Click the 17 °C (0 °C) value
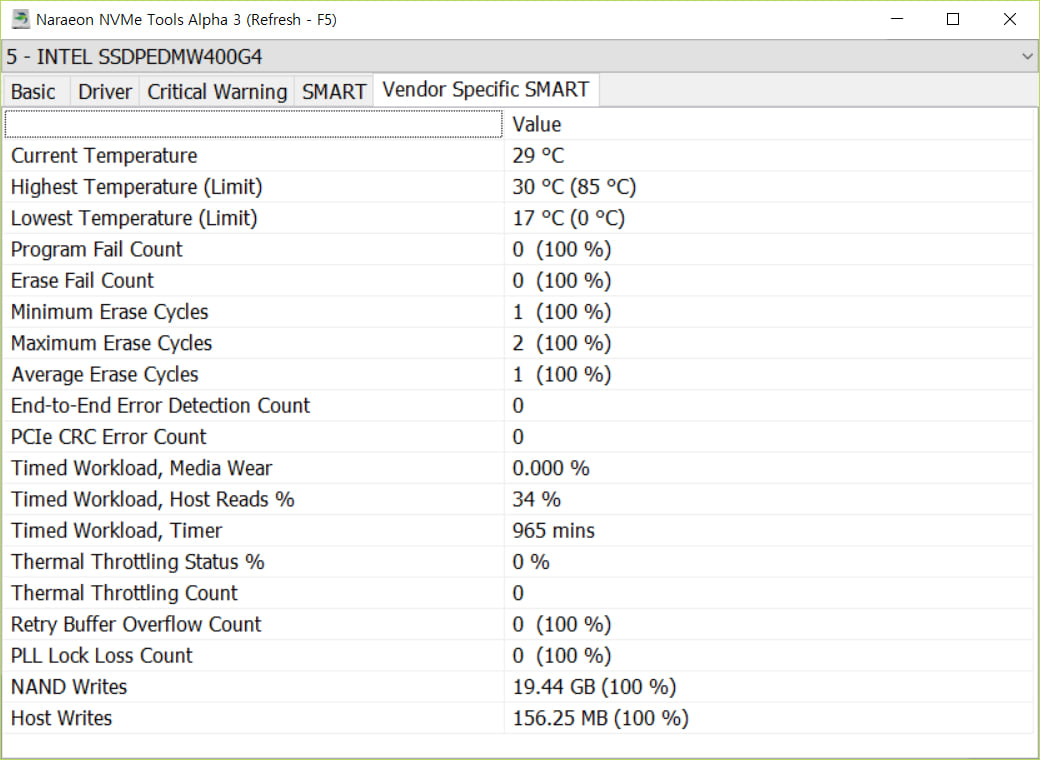Viewport: 1040px width, 760px height. (568, 218)
